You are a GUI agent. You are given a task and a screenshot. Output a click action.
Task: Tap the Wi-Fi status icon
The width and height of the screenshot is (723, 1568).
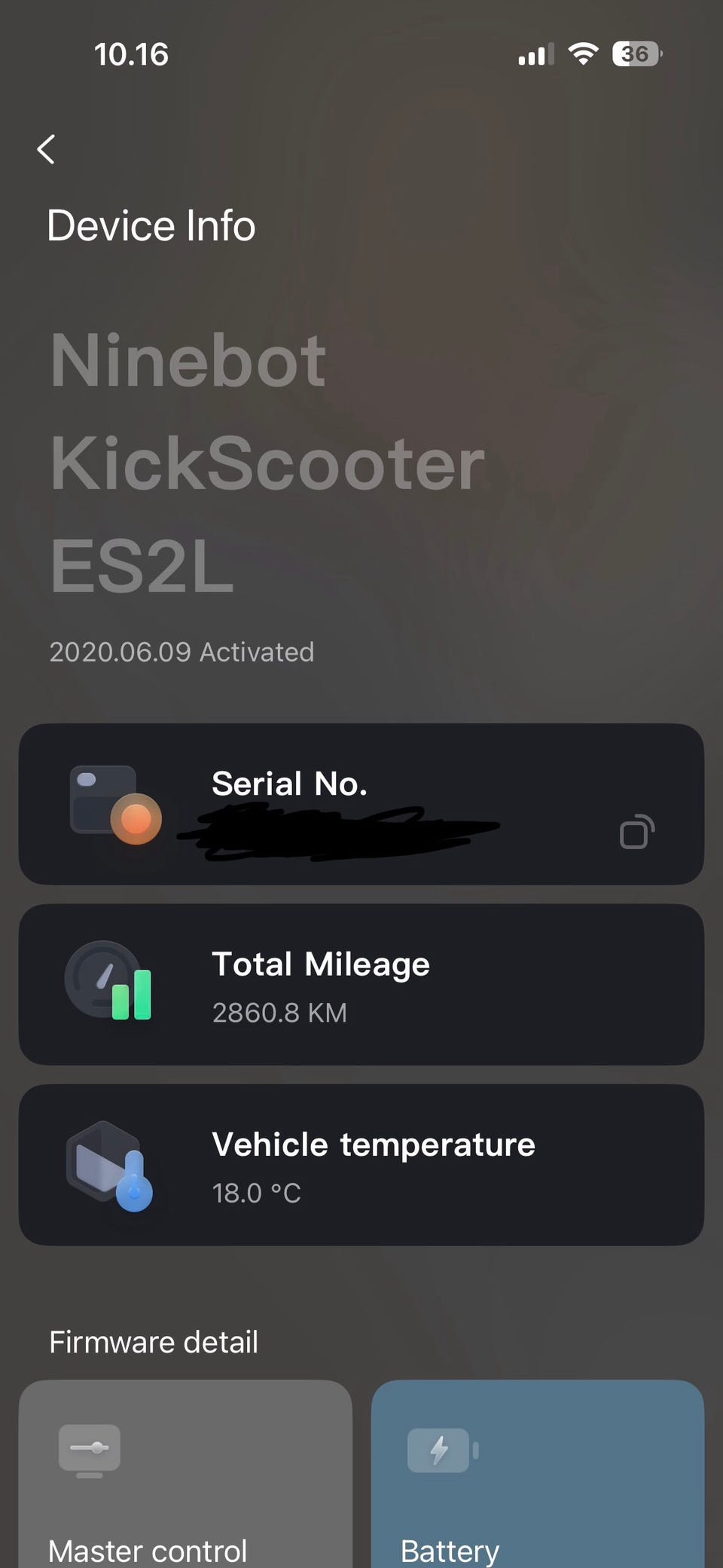tap(582, 54)
